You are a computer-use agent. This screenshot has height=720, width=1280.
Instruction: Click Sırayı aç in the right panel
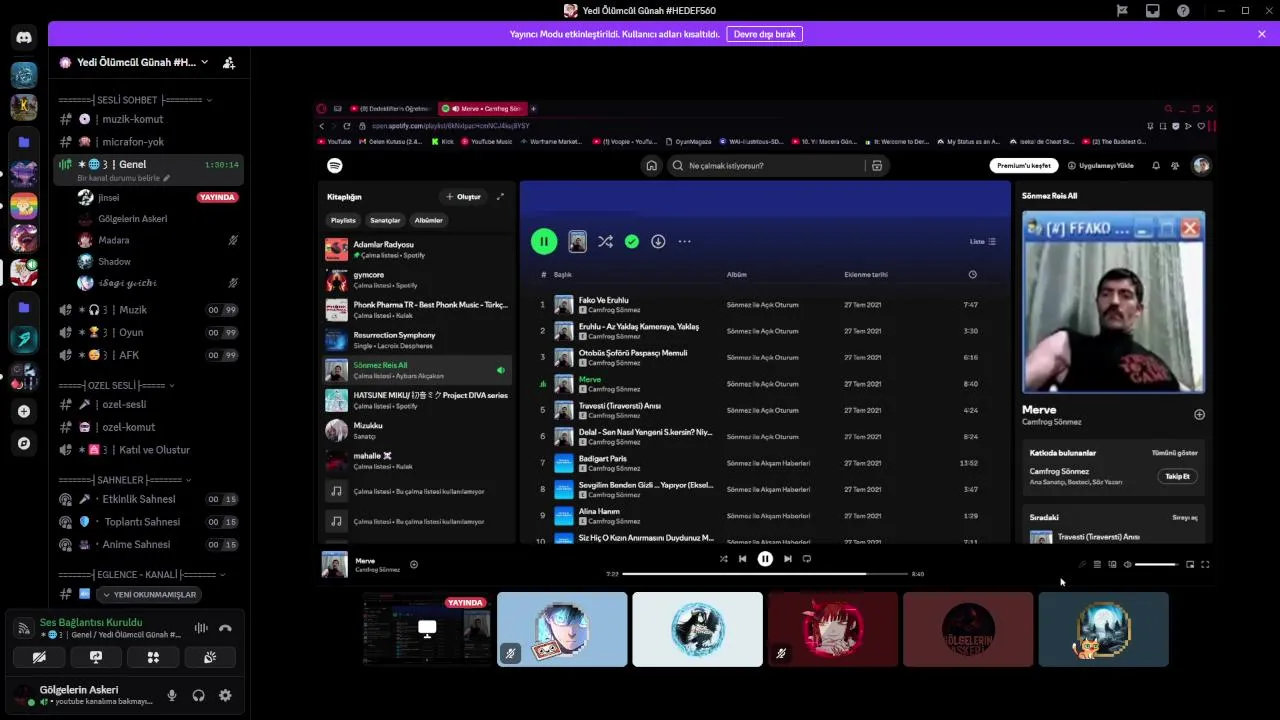pyautogui.click(x=1185, y=517)
